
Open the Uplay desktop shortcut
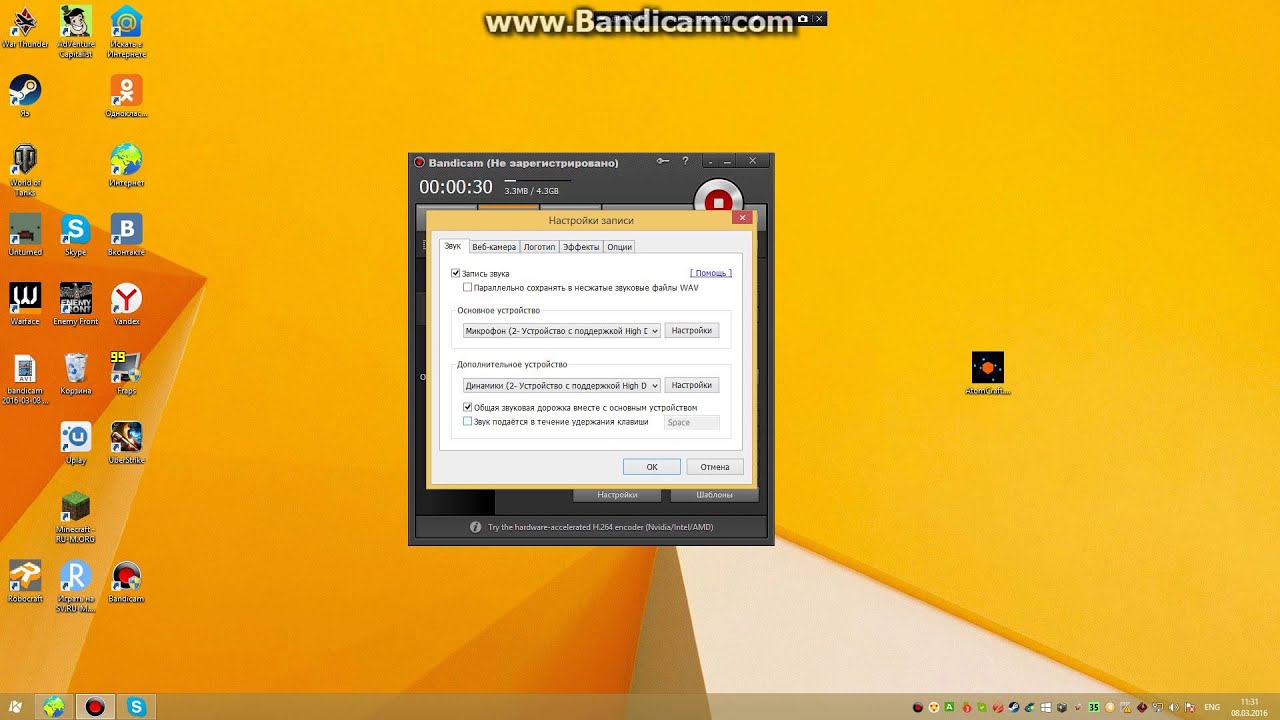coord(76,443)
